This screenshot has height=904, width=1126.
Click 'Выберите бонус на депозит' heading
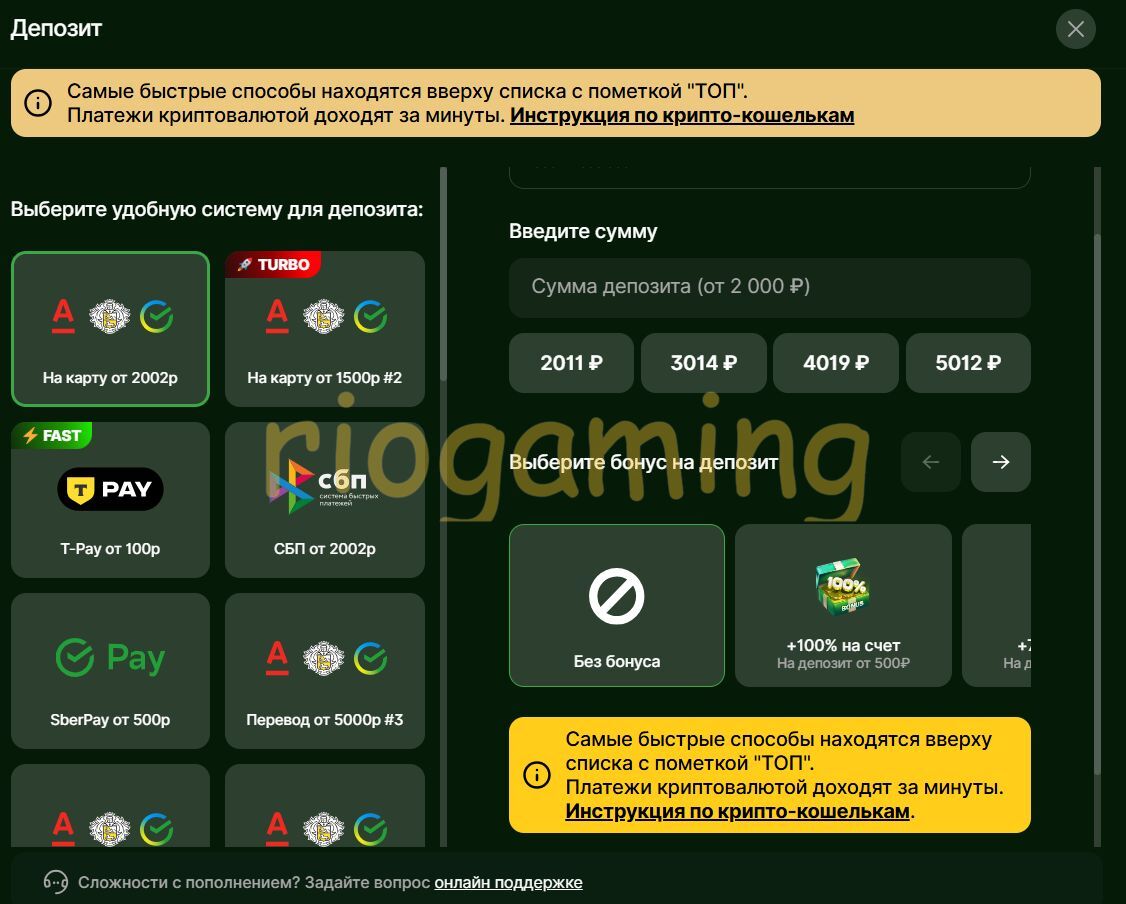pyautogui.click(x=643, y=462)
